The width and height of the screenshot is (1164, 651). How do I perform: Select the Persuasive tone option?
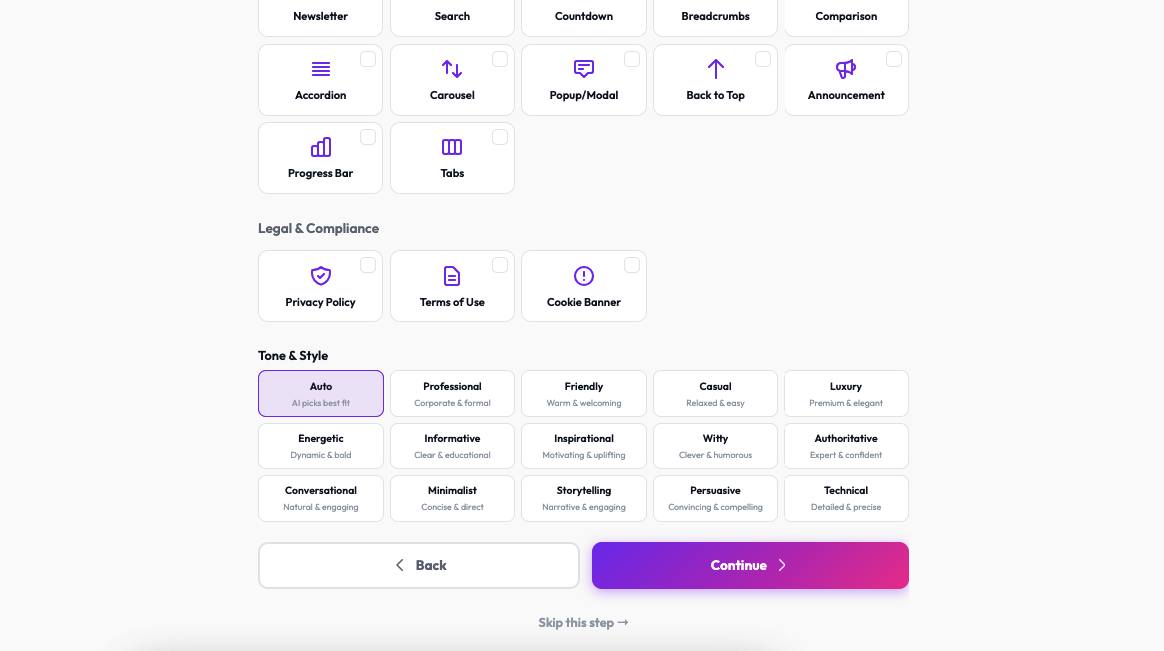click(x=715, y=498)
